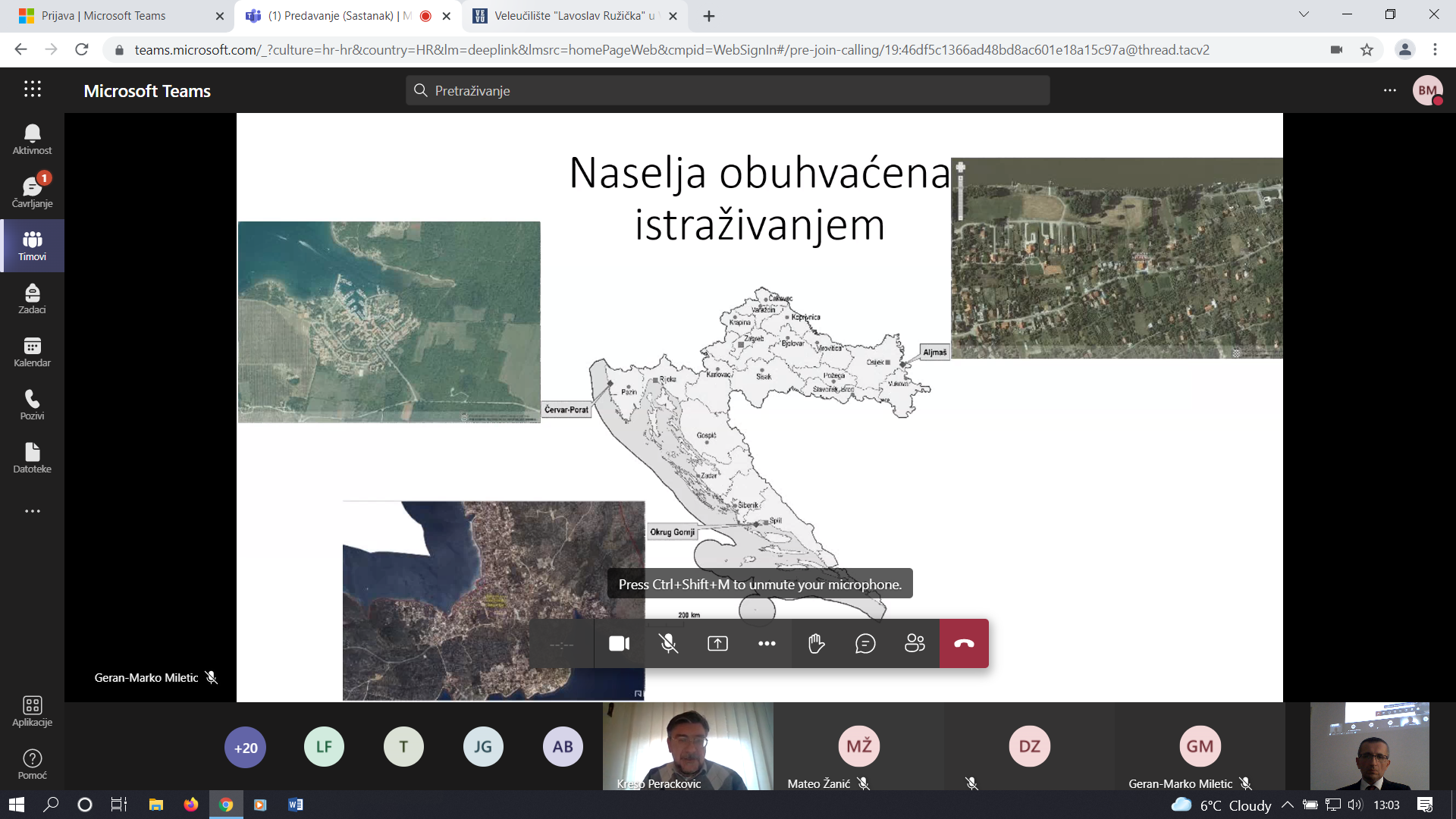The width and height of the screenshot is (1456, 819).
Task: Open Pozivi calls in the sidebar
Action: (x=32, y=405)
